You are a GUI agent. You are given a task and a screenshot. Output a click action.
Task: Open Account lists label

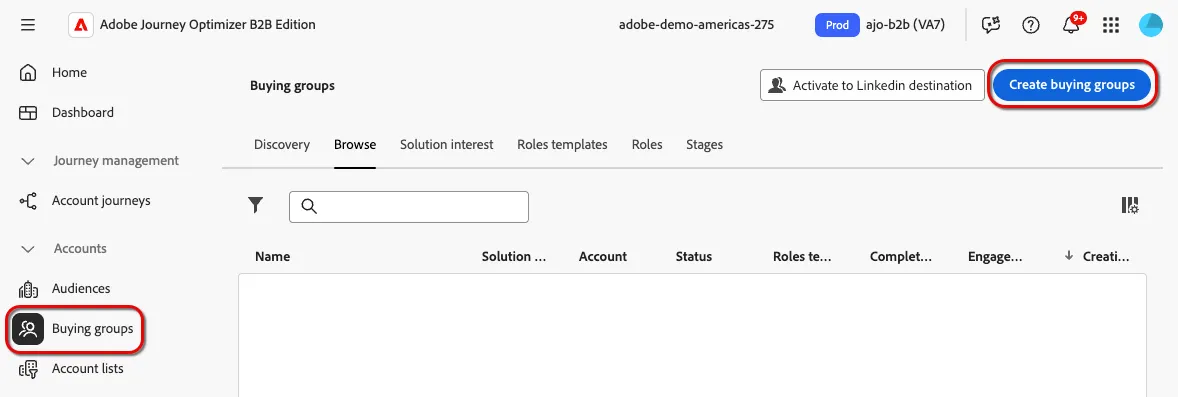coord(88,368)
